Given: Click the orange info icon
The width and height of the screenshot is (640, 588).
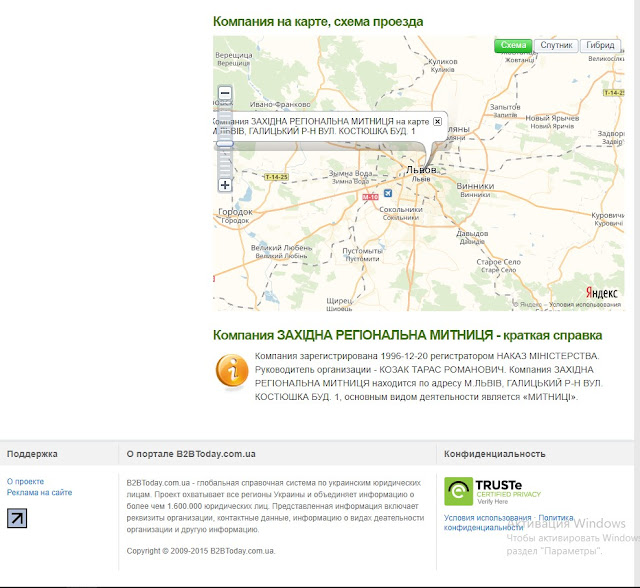Looking at the screenshot, I should tap(232, 371).
